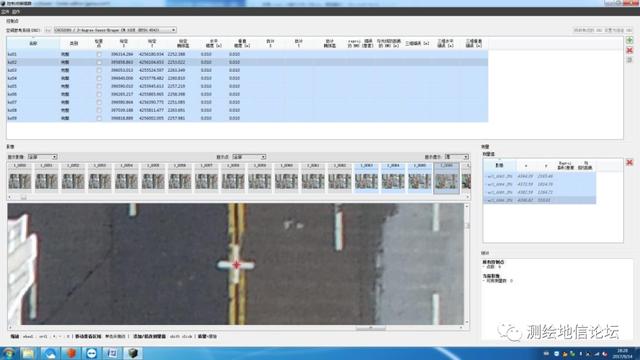Screen dimensions: 640x360
Task: Tick the checkbox in row with height 2260.810
Action: click(x=99, y=78)
